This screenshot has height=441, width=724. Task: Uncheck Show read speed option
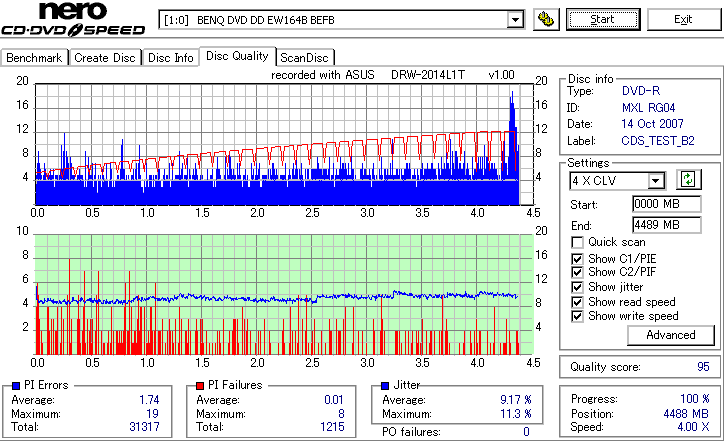[577, 302]
